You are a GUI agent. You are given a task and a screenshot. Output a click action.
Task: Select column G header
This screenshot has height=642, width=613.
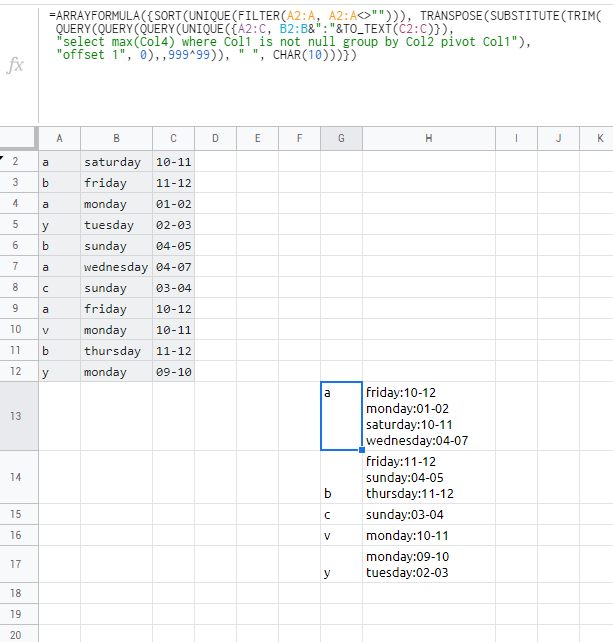342,138
